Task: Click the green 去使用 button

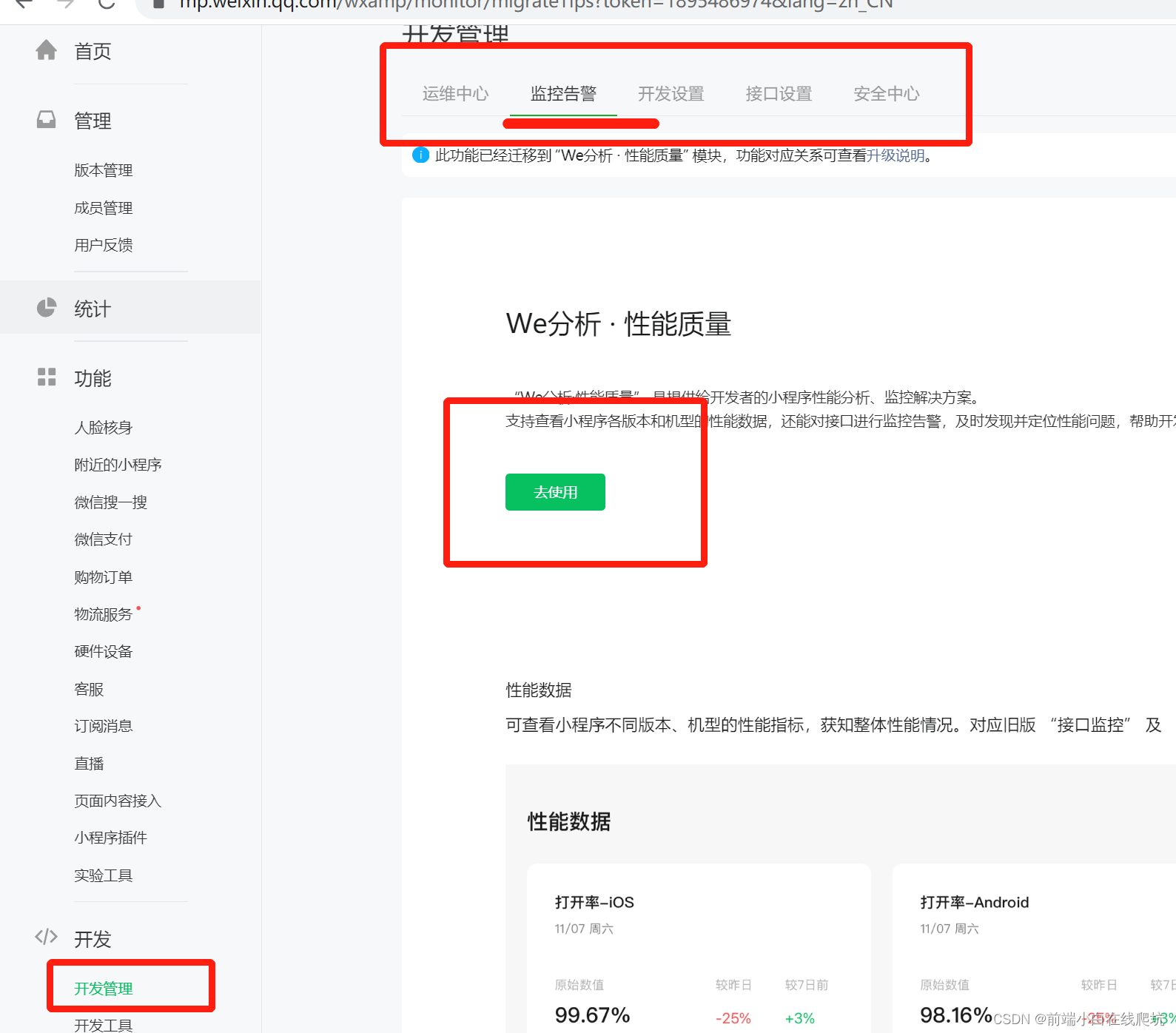Action: tap(555, 492)
